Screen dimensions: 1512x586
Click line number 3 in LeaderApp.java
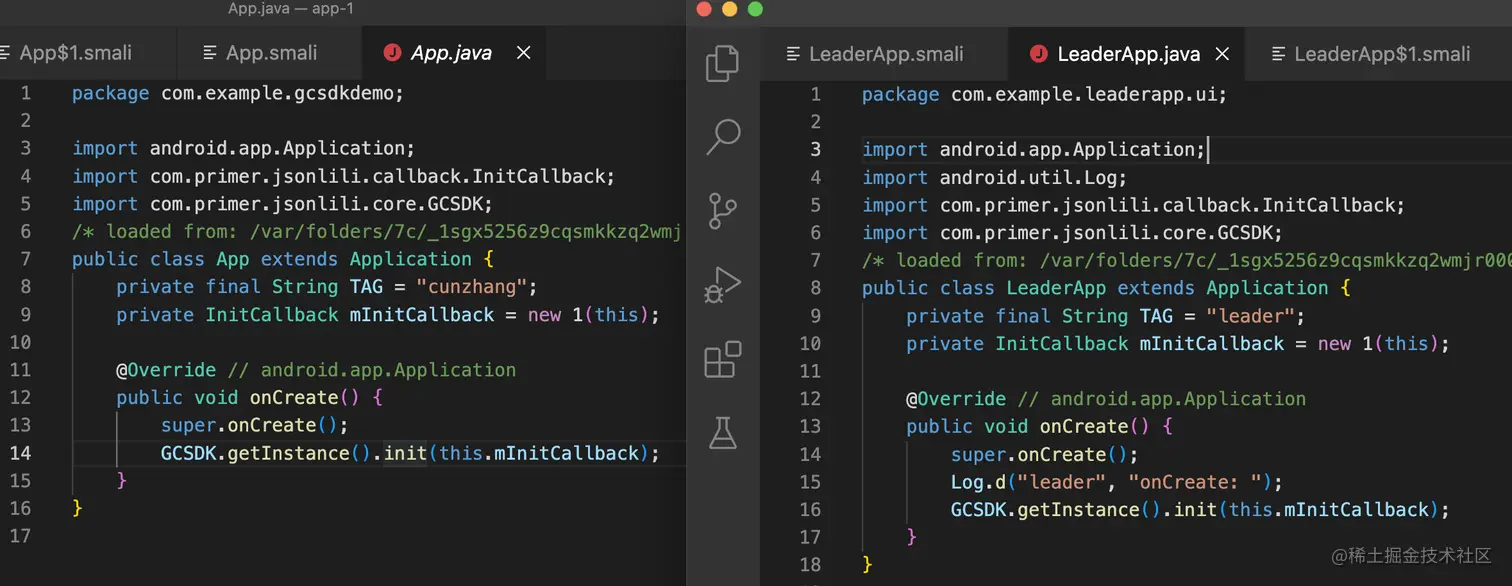815,149
